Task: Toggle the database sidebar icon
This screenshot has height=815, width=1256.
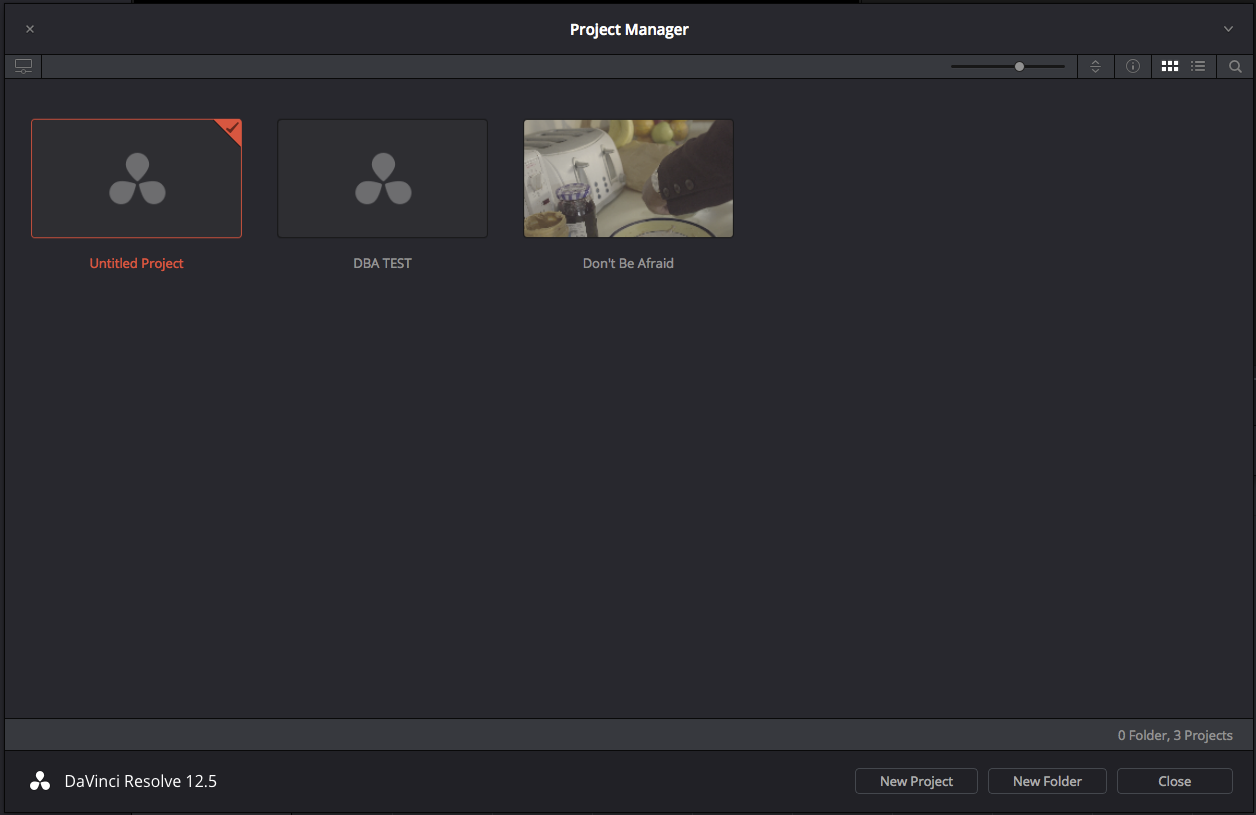Action: [x=23, y=66]
